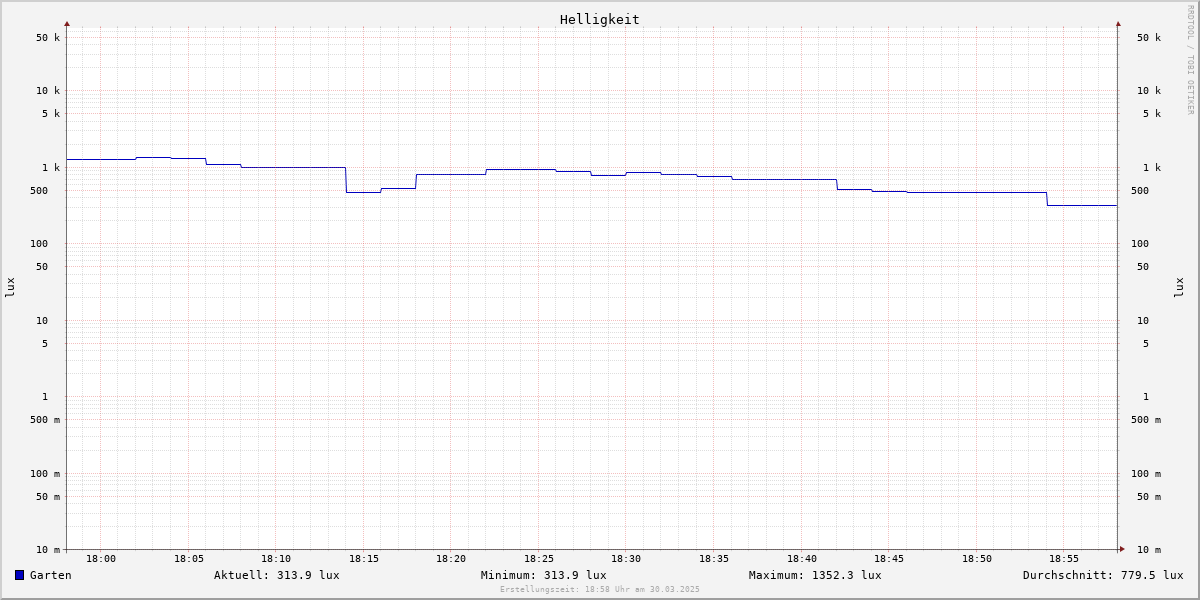Image resolution: width=1200 pixels, height=600 pixels.
Task: Click the 18:20 time axis label
Action: pos(451,559)
